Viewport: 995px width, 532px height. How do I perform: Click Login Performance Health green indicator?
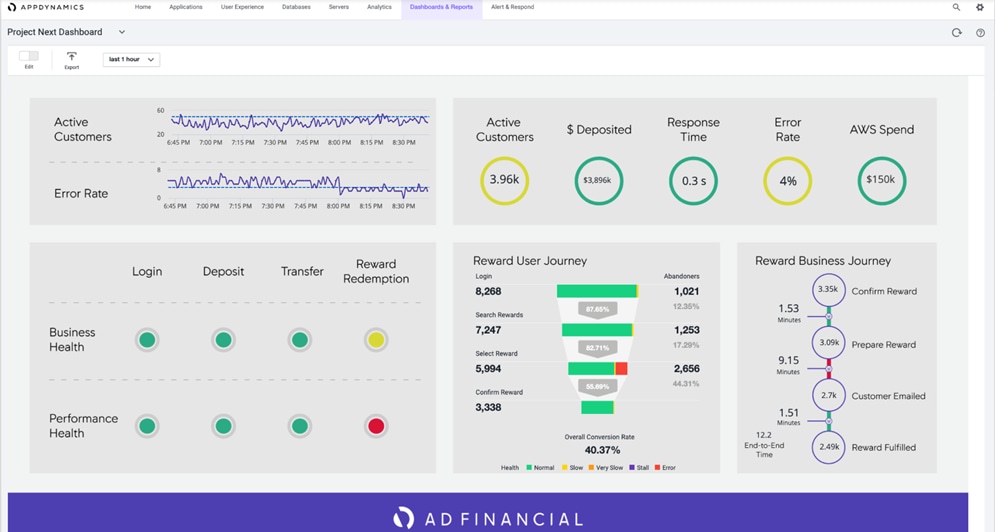tap(147, 426)
